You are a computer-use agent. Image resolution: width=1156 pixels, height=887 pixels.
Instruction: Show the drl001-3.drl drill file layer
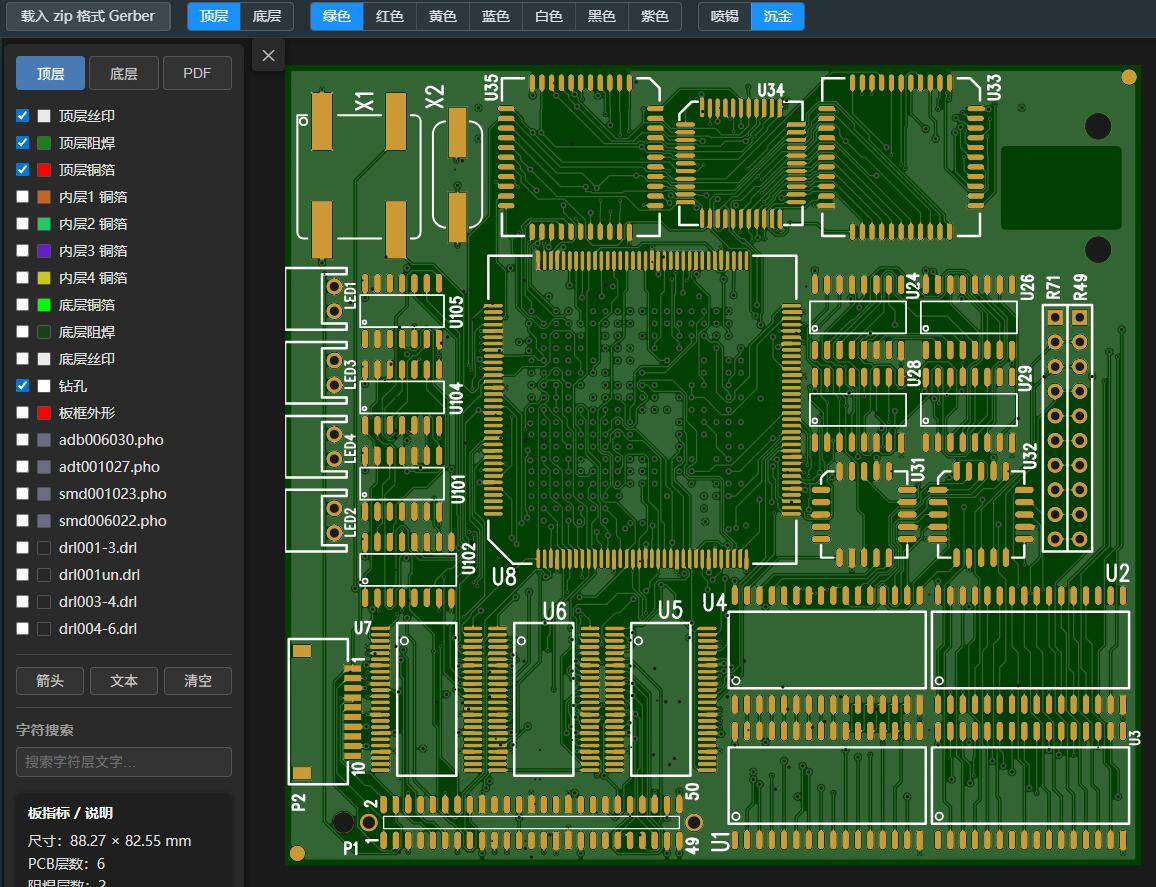tap(23, 548)
